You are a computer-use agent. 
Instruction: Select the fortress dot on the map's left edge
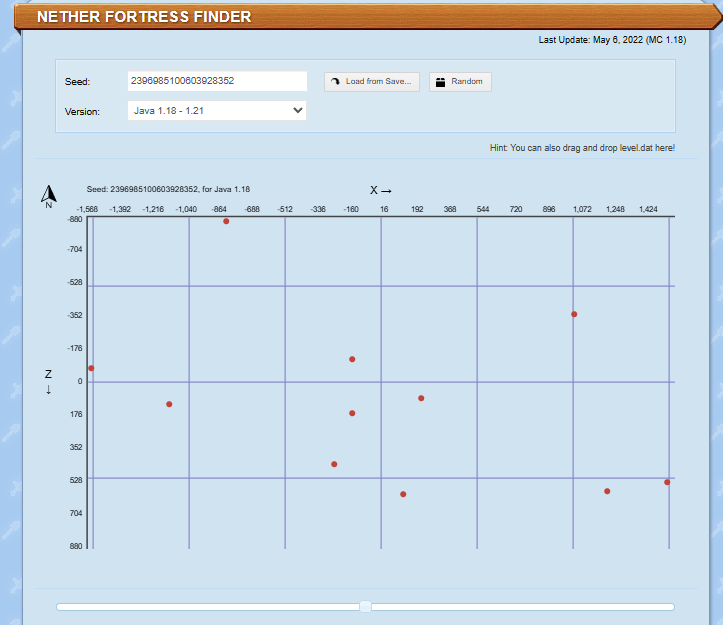[91, 368]
